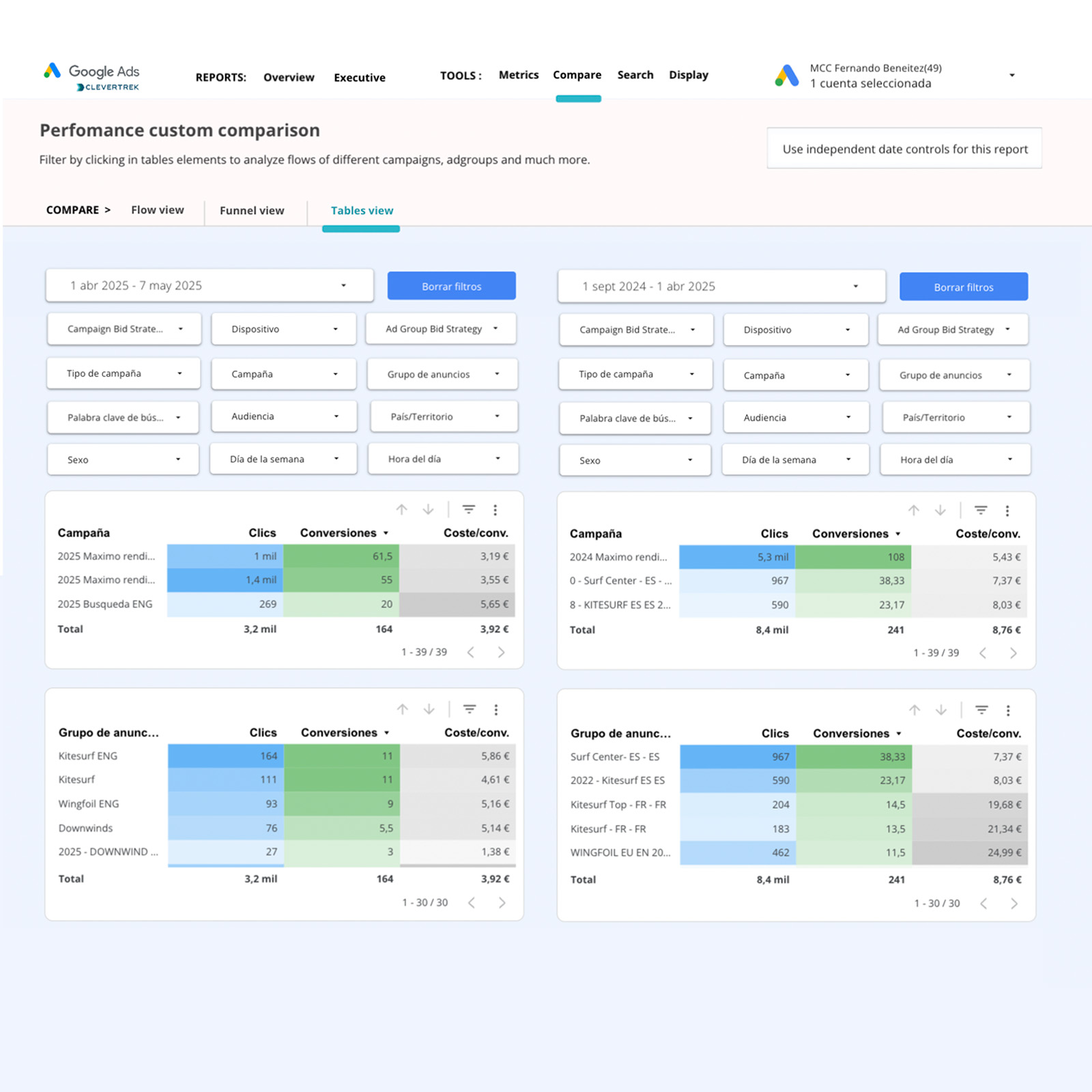
Task: Click the left Borrar filtros button
Action: pos(451,286)
